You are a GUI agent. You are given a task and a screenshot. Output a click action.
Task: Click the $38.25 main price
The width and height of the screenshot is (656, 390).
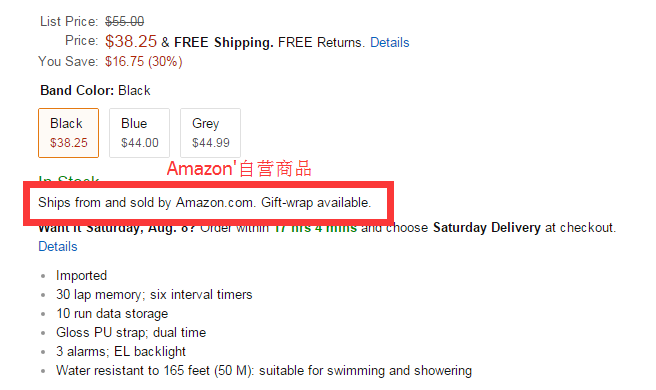[131, 41]
